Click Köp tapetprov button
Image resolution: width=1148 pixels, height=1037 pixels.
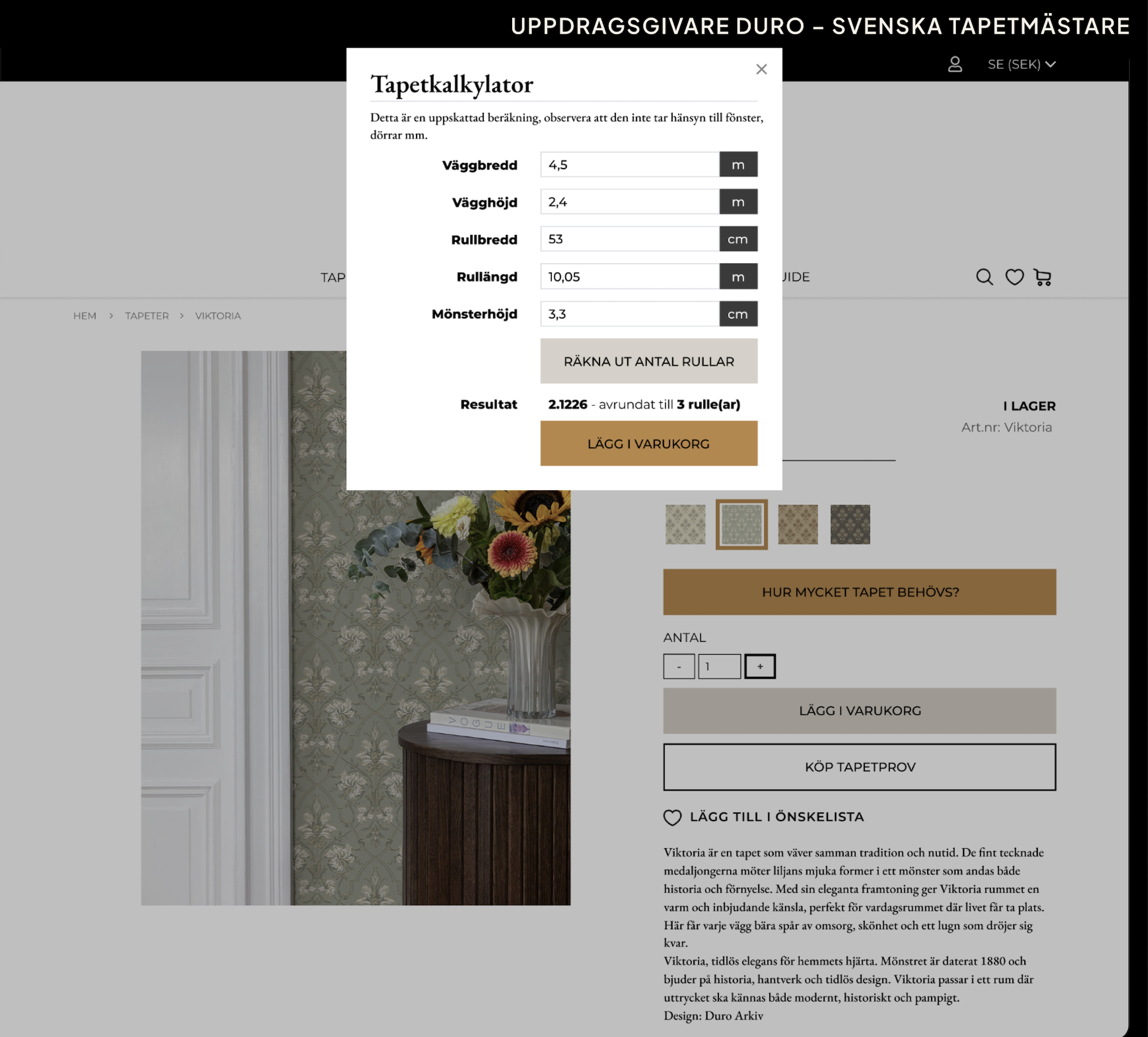[859, 767]
